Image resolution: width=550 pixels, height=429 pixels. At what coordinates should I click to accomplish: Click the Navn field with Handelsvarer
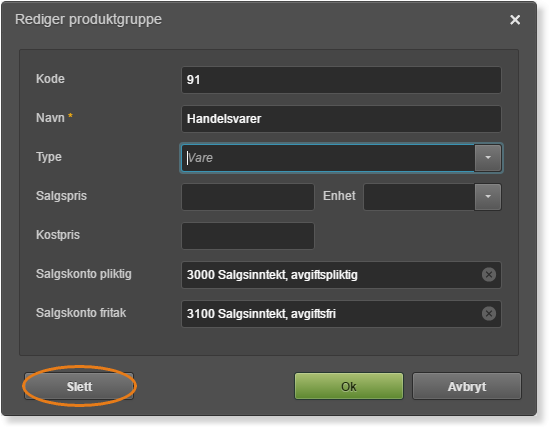[x=341, y=119]
